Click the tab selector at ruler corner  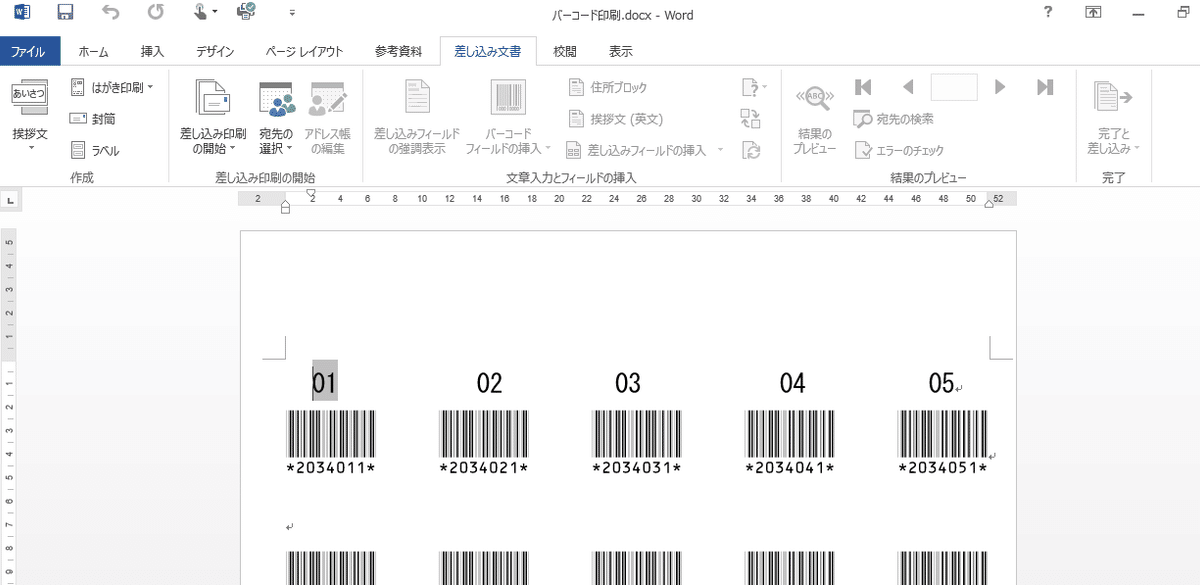tap(10, 200)
